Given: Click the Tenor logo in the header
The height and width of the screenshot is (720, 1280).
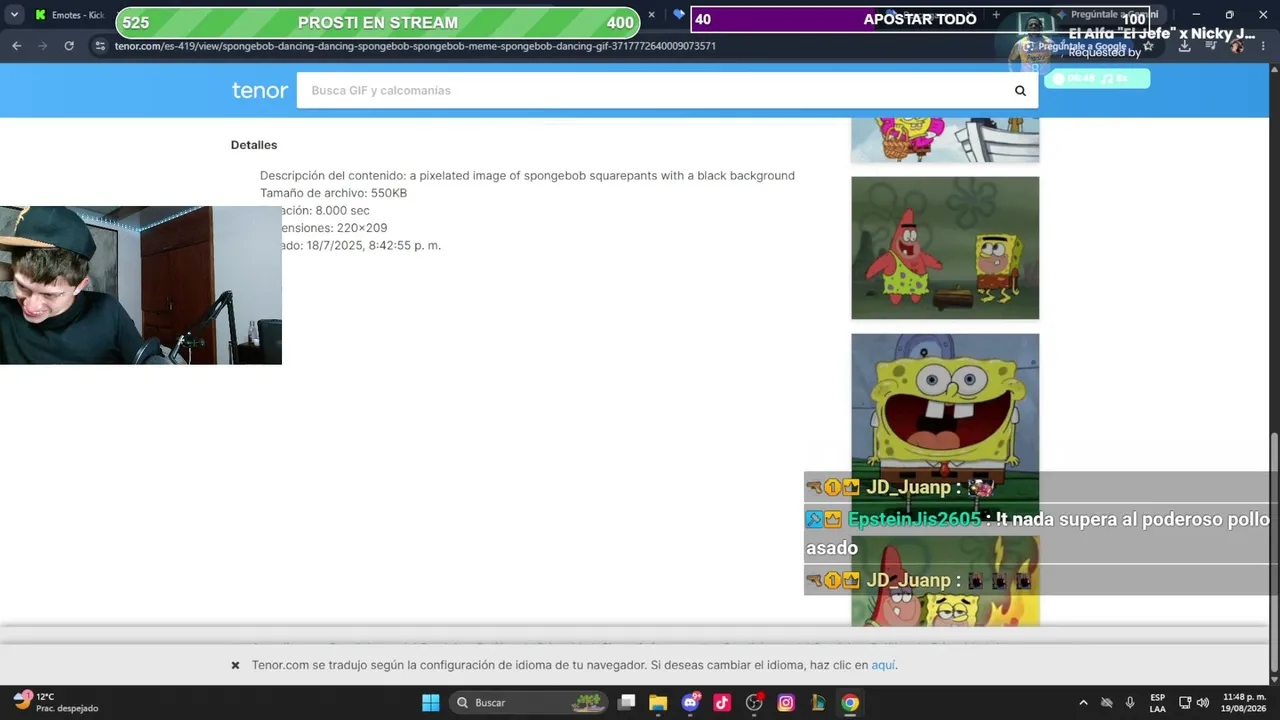Looking at the screenshot, I should (x=260, y=90).
